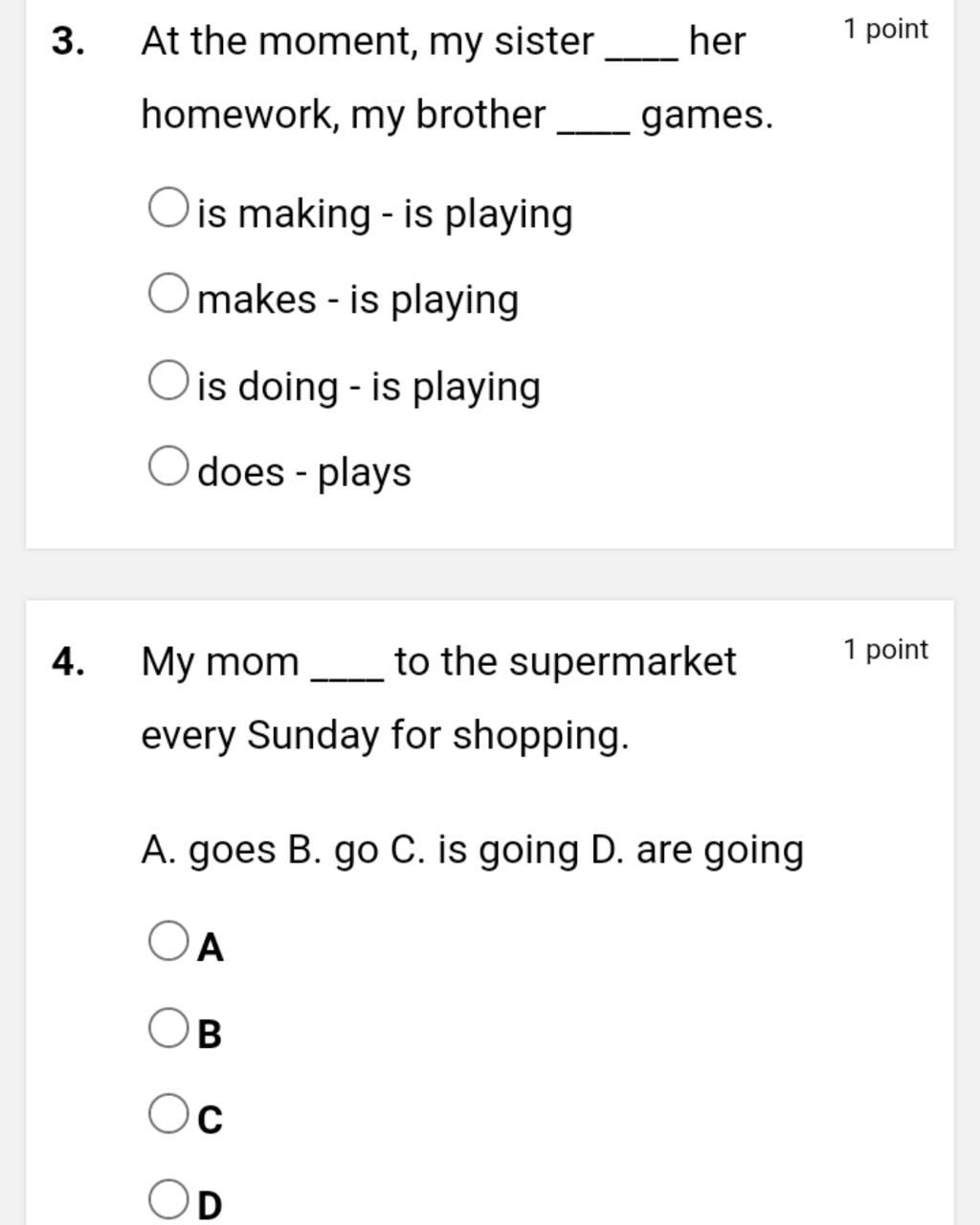
Task: Click the "is doing - is playing" label text
Action: [368, 387]
